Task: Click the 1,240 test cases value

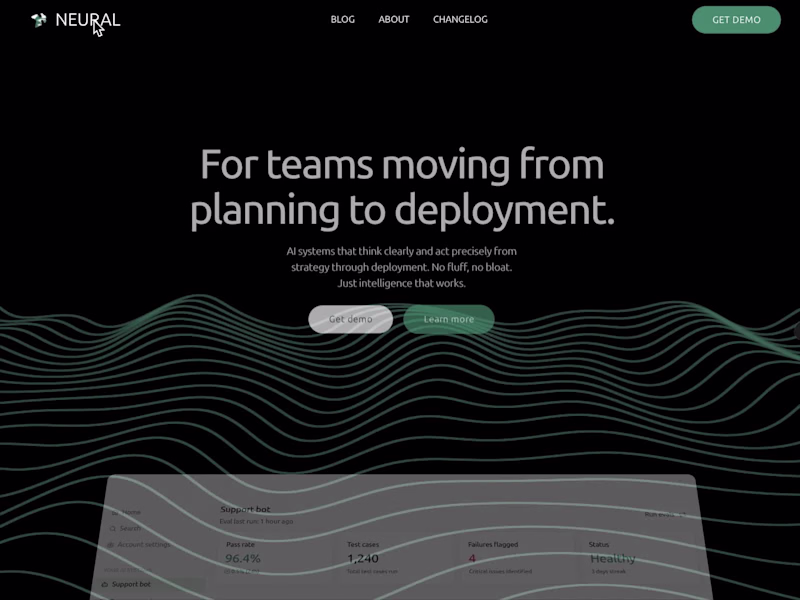Action: pos(363,558)
